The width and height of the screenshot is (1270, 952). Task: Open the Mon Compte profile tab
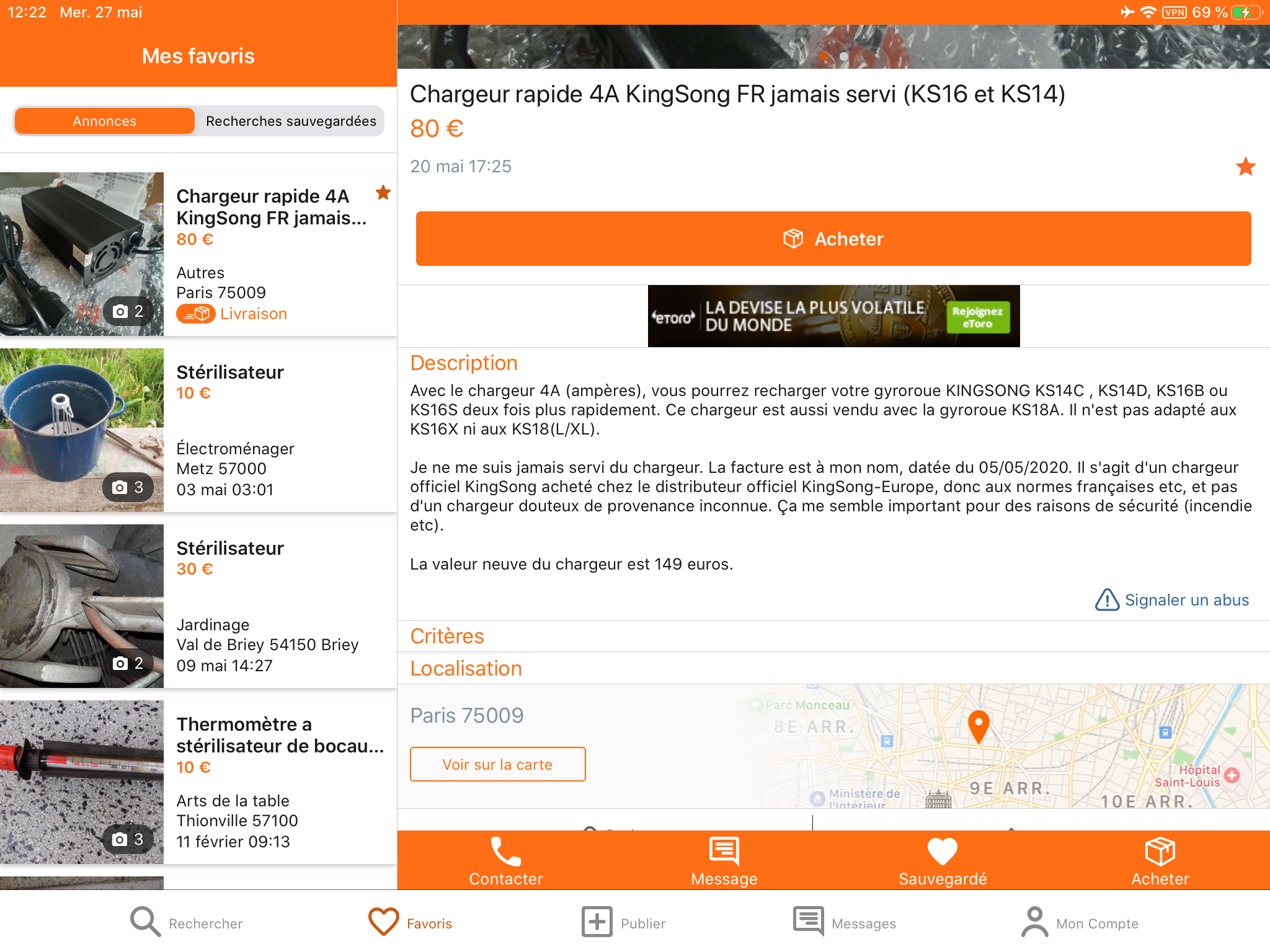(x=1080, y=923)
